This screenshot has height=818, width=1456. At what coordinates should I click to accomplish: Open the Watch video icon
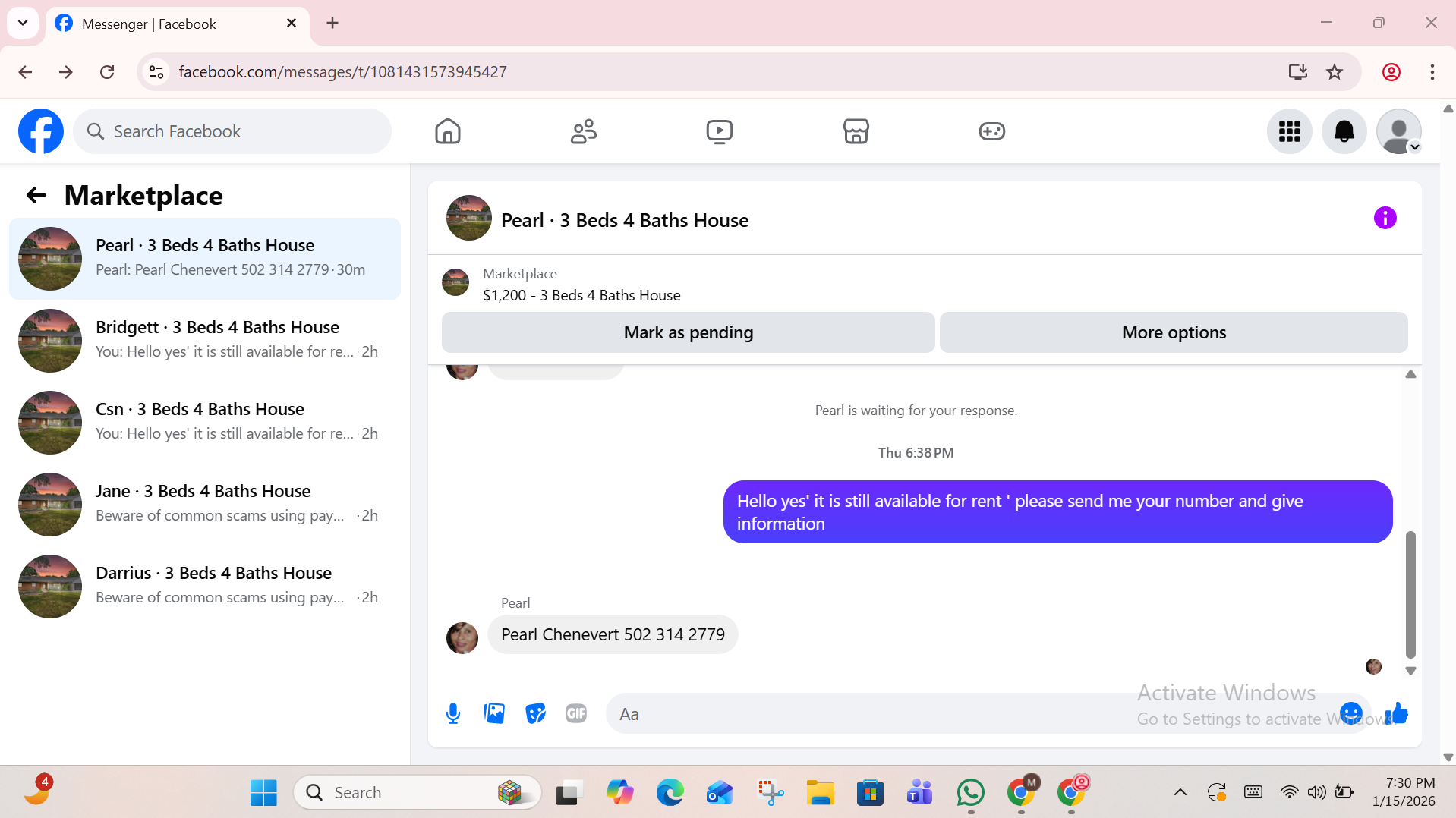click(720, 131)
